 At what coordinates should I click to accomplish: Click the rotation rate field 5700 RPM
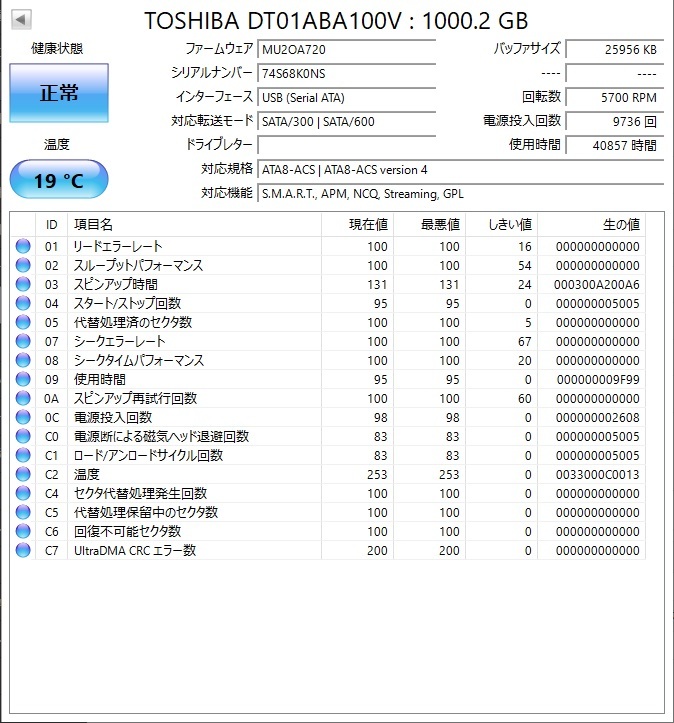coord(615,97)
